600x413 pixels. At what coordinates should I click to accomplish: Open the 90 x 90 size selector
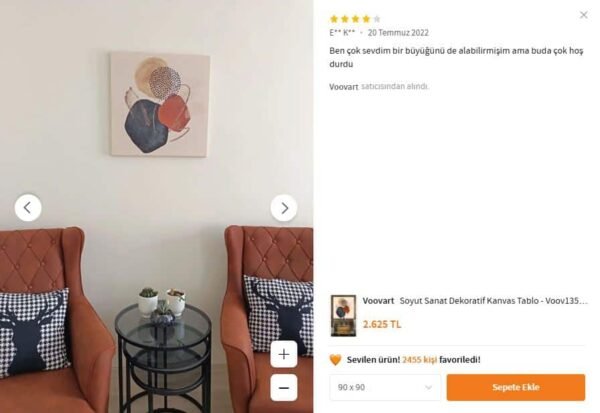click(x=385, y=387)
